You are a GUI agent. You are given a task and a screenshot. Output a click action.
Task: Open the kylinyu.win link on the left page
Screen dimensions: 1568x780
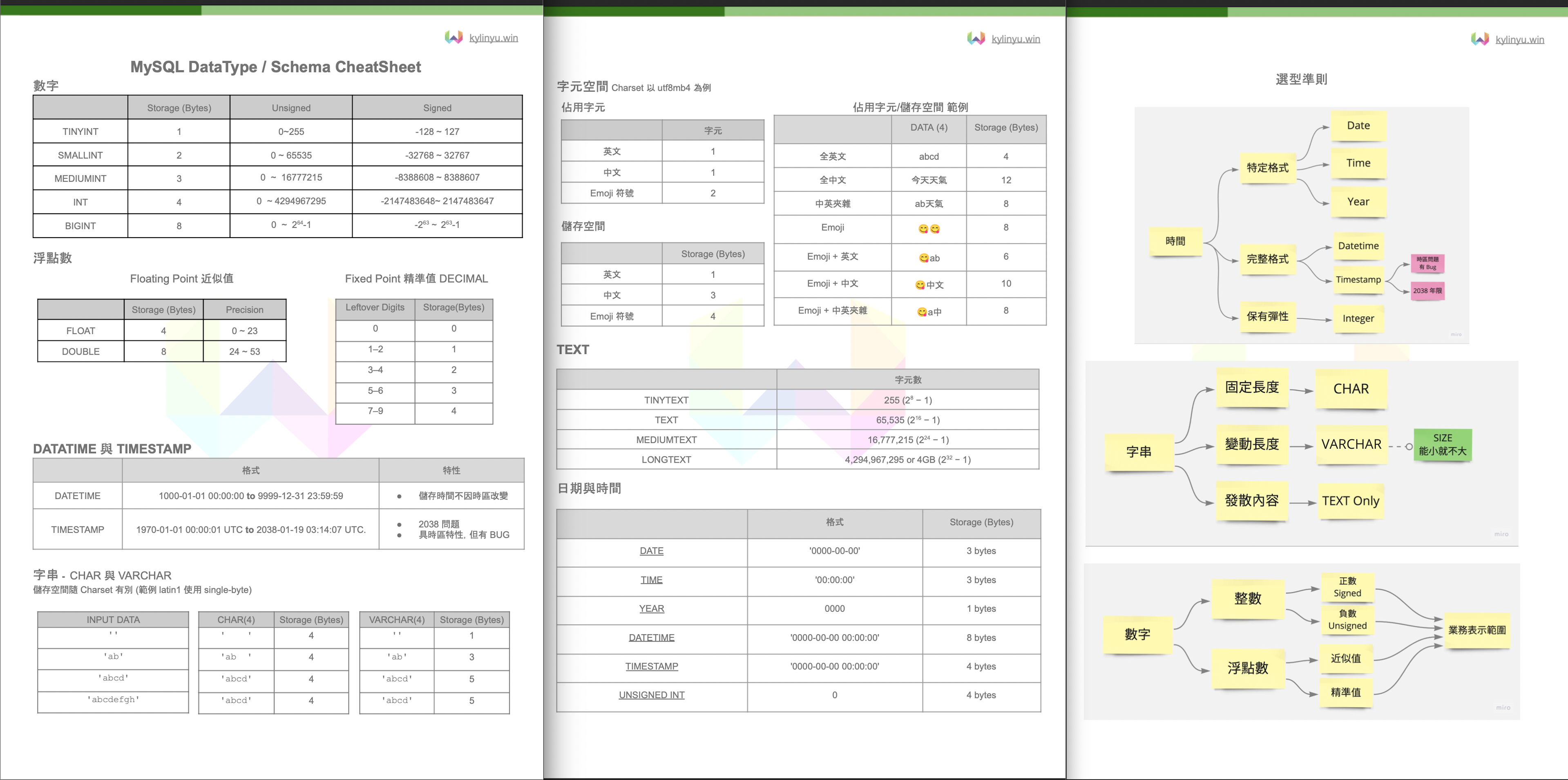[x=494, y=37]
